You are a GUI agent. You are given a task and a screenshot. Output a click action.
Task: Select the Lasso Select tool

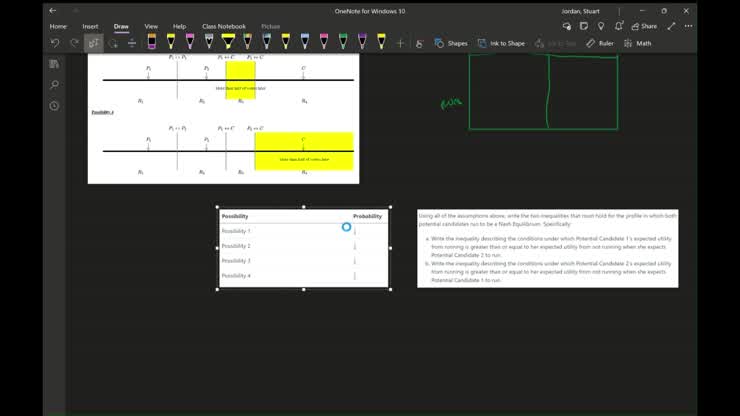click(x=93, y=43)
